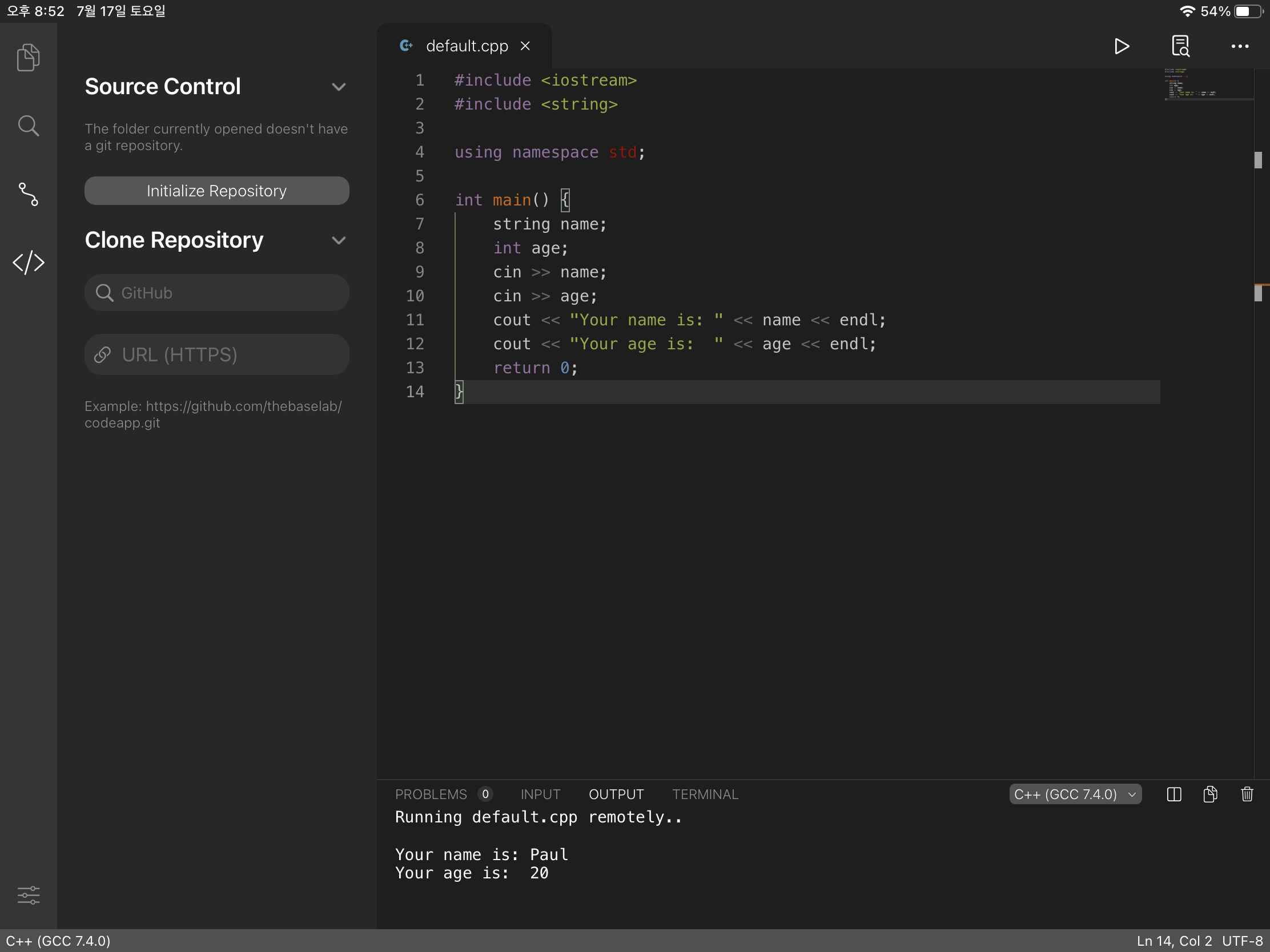Image resolution: width=1270 pixels, height=952 pixels.
Task: Open the three-dots more options menu
Action: pos(1240,46)
